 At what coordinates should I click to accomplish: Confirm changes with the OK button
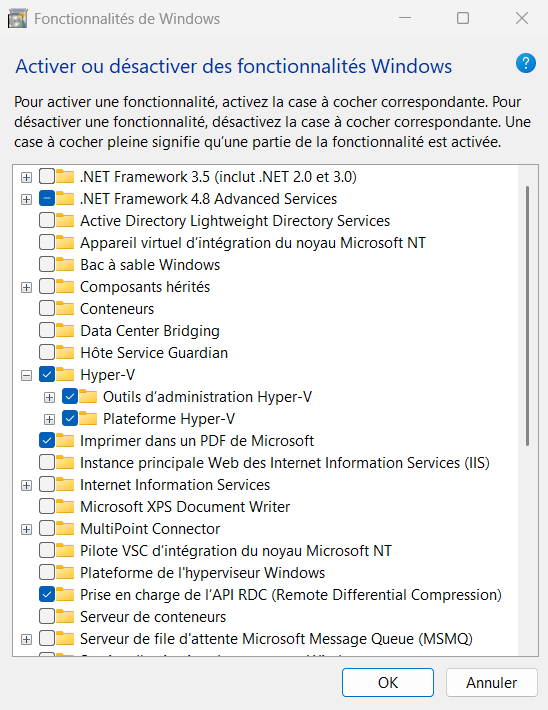pyautogui.click(x=388, y=682)
